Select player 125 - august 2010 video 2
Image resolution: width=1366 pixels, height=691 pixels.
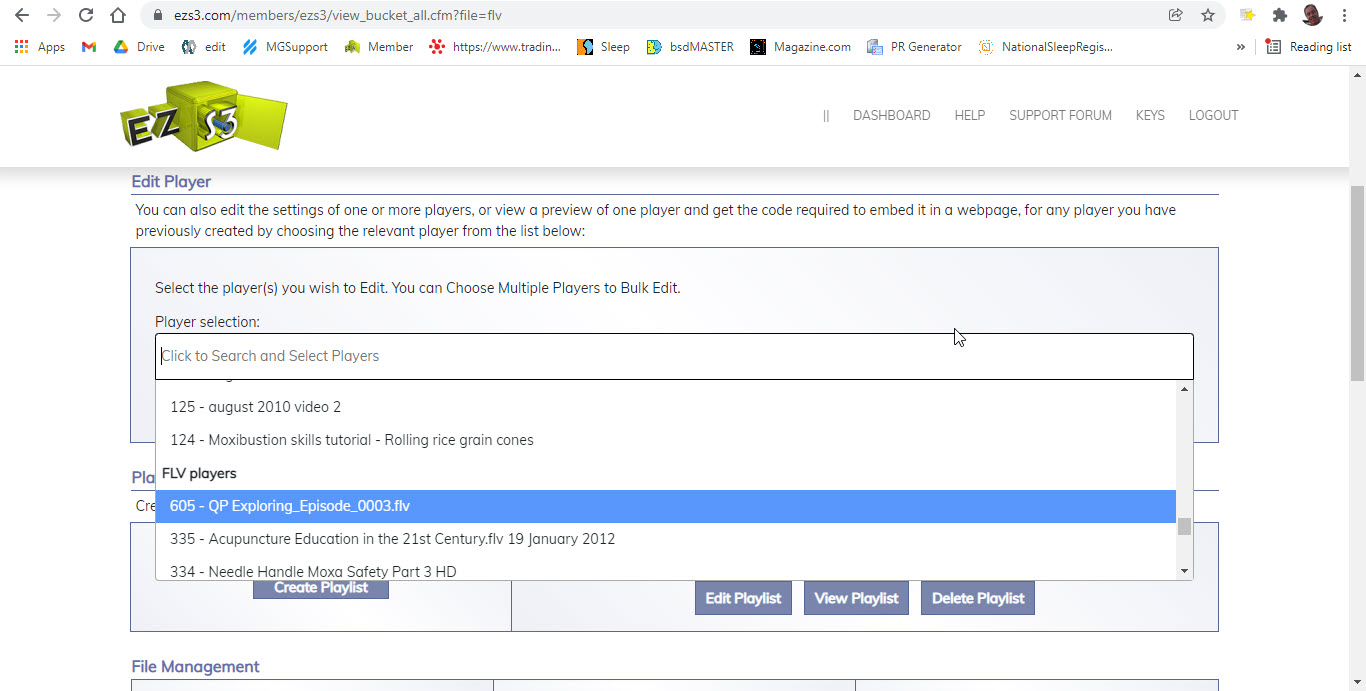665,407
